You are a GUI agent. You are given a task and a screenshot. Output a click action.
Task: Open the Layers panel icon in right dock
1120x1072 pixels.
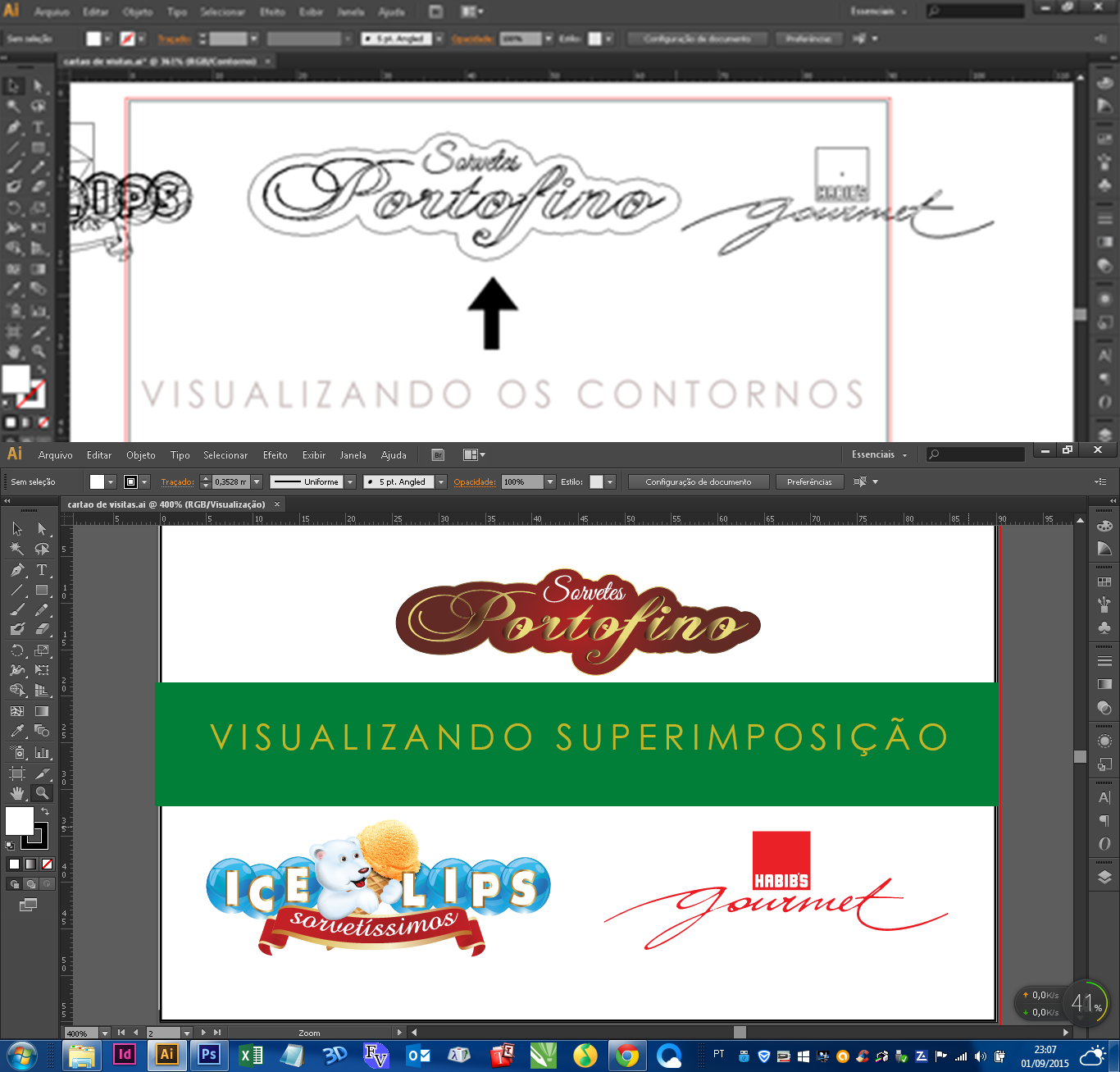(x=1104, y=877)
